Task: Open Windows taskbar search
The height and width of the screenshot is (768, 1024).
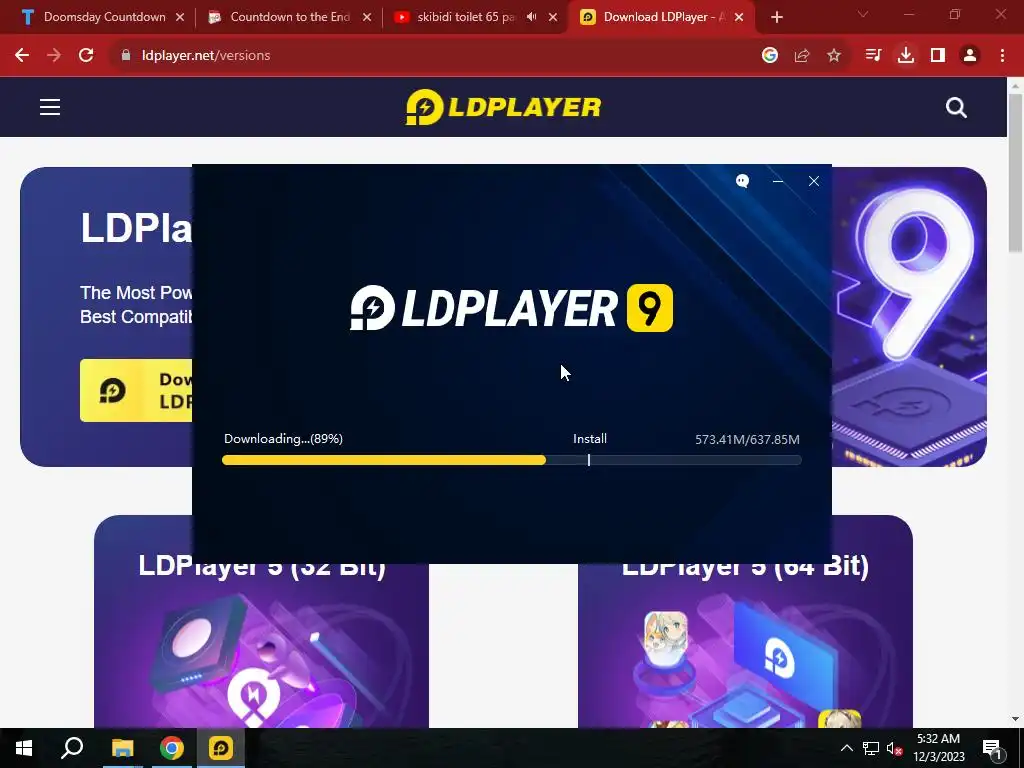Action: (72, 748)
